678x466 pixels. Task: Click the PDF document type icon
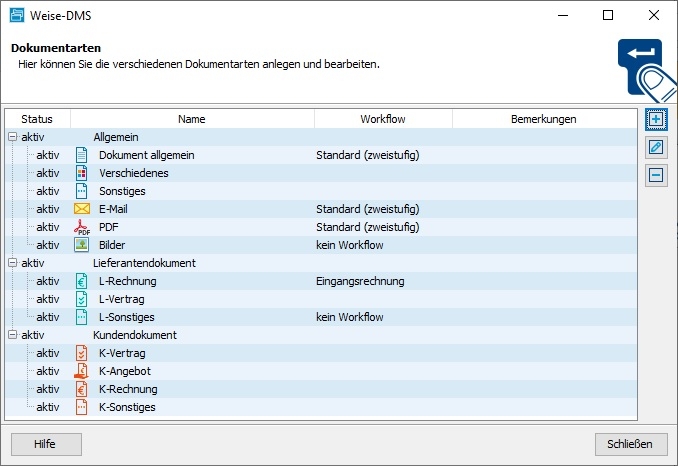coord(82,227)
